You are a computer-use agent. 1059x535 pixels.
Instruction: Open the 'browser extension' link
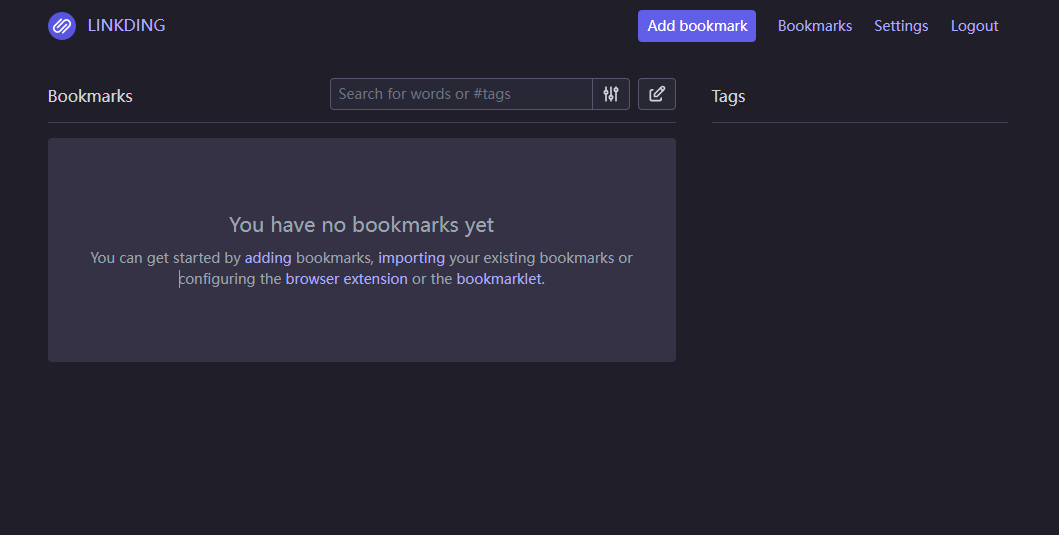pyautogui.click(x=346, y=279)
